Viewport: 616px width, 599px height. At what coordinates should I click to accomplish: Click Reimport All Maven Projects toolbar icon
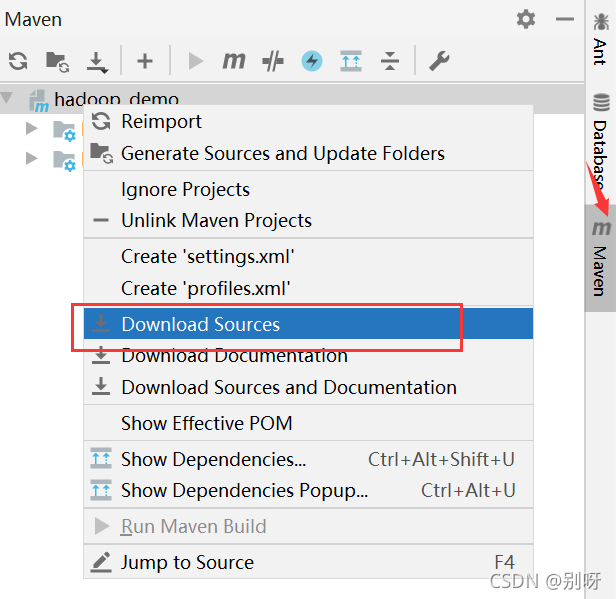18,61
